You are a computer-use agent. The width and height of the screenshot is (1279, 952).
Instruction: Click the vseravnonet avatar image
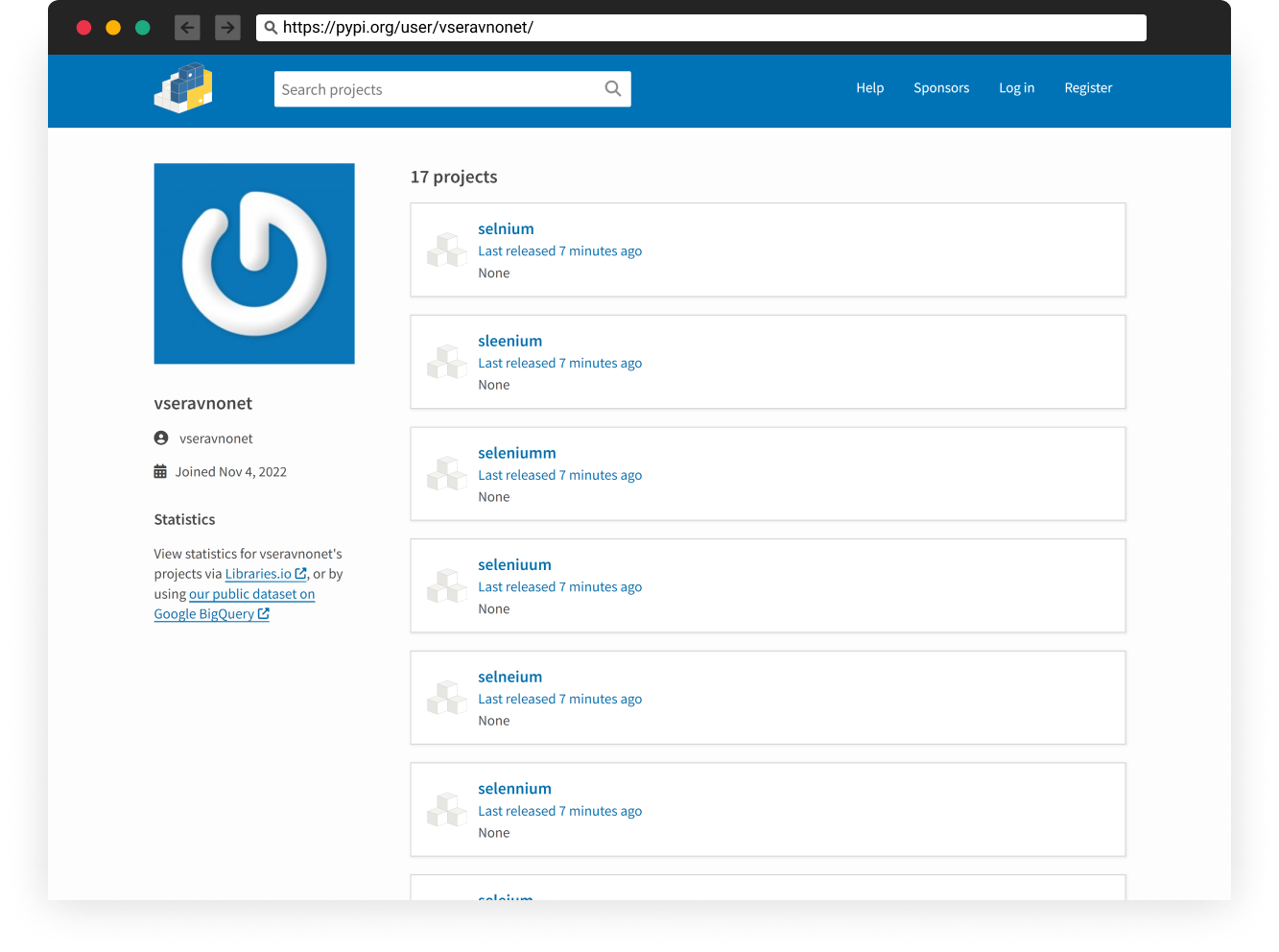pyautogui.click(x=254, y=264)
